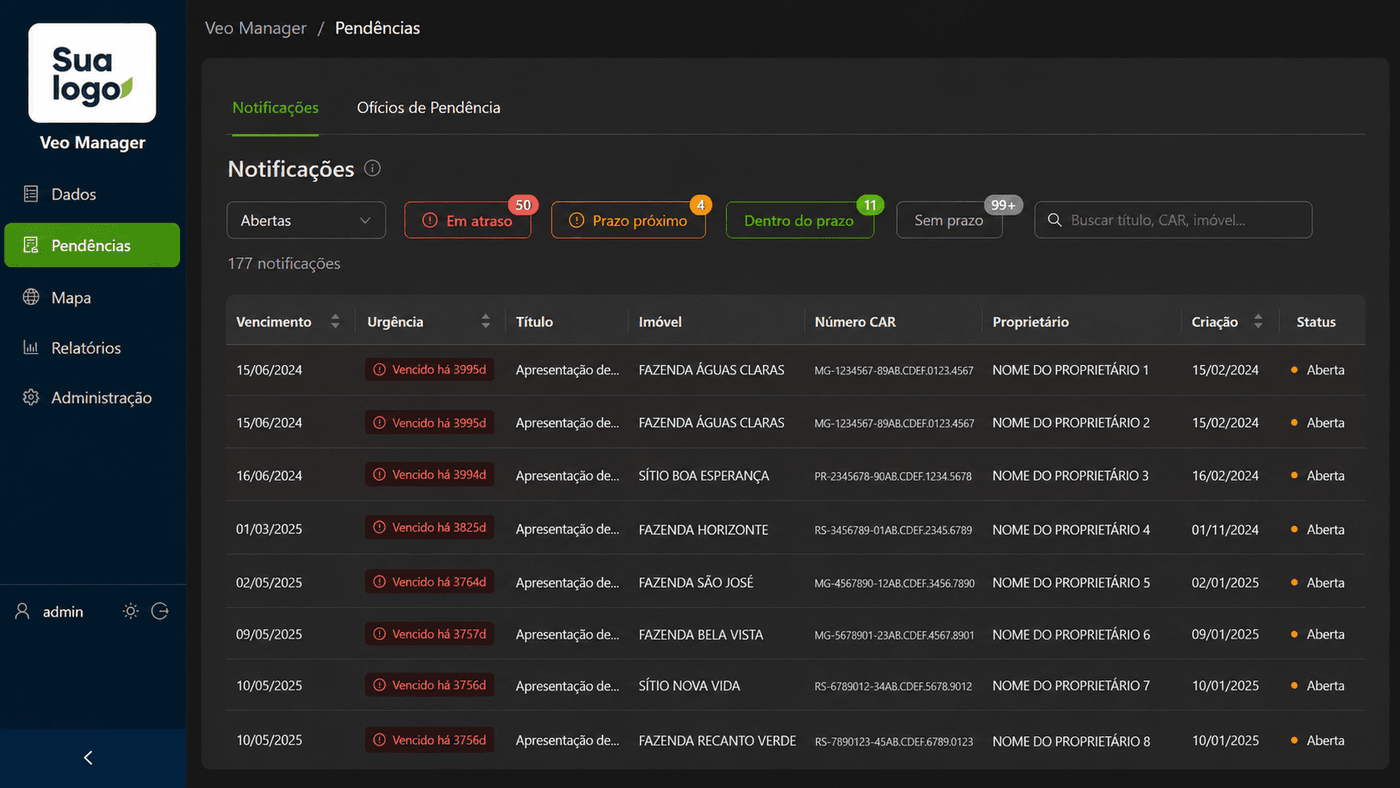Click Aberta status in PROPRIETÁRIO 3 row
The width and height of the screenshot is (1400, 788).
(1318, 476)
